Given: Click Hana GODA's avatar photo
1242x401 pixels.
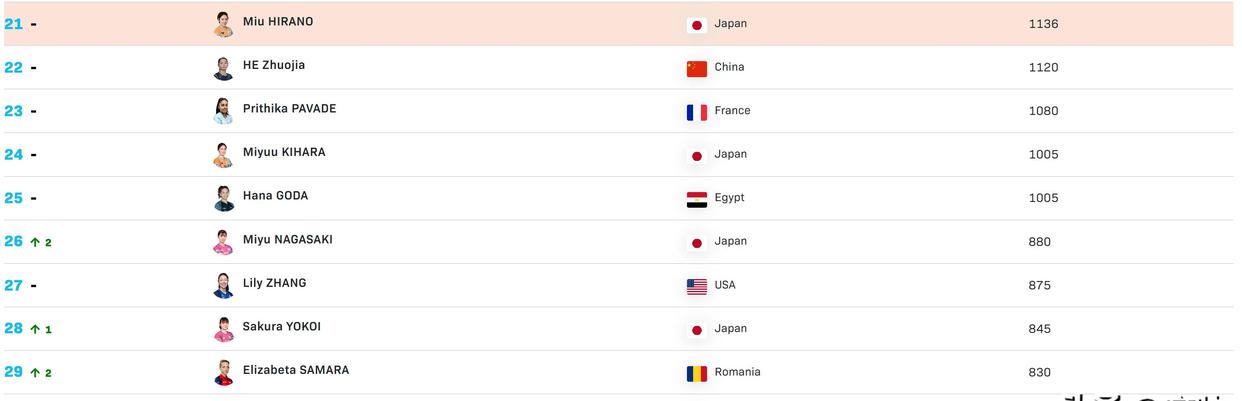Looking at the screenshot, I should pos(223,198).
